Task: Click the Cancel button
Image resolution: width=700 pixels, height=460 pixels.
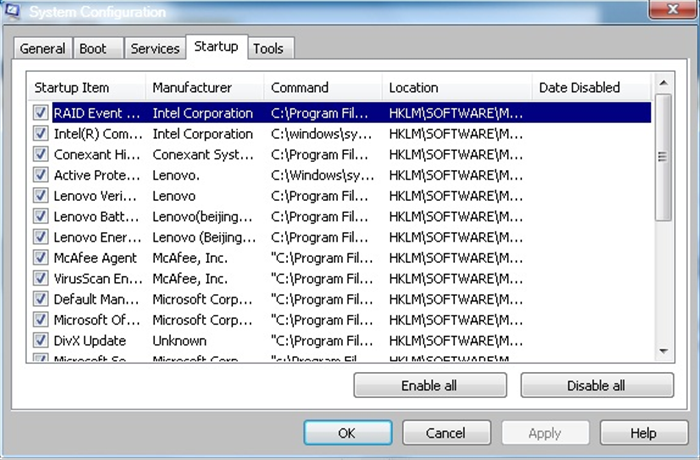Action: (446, 433)
